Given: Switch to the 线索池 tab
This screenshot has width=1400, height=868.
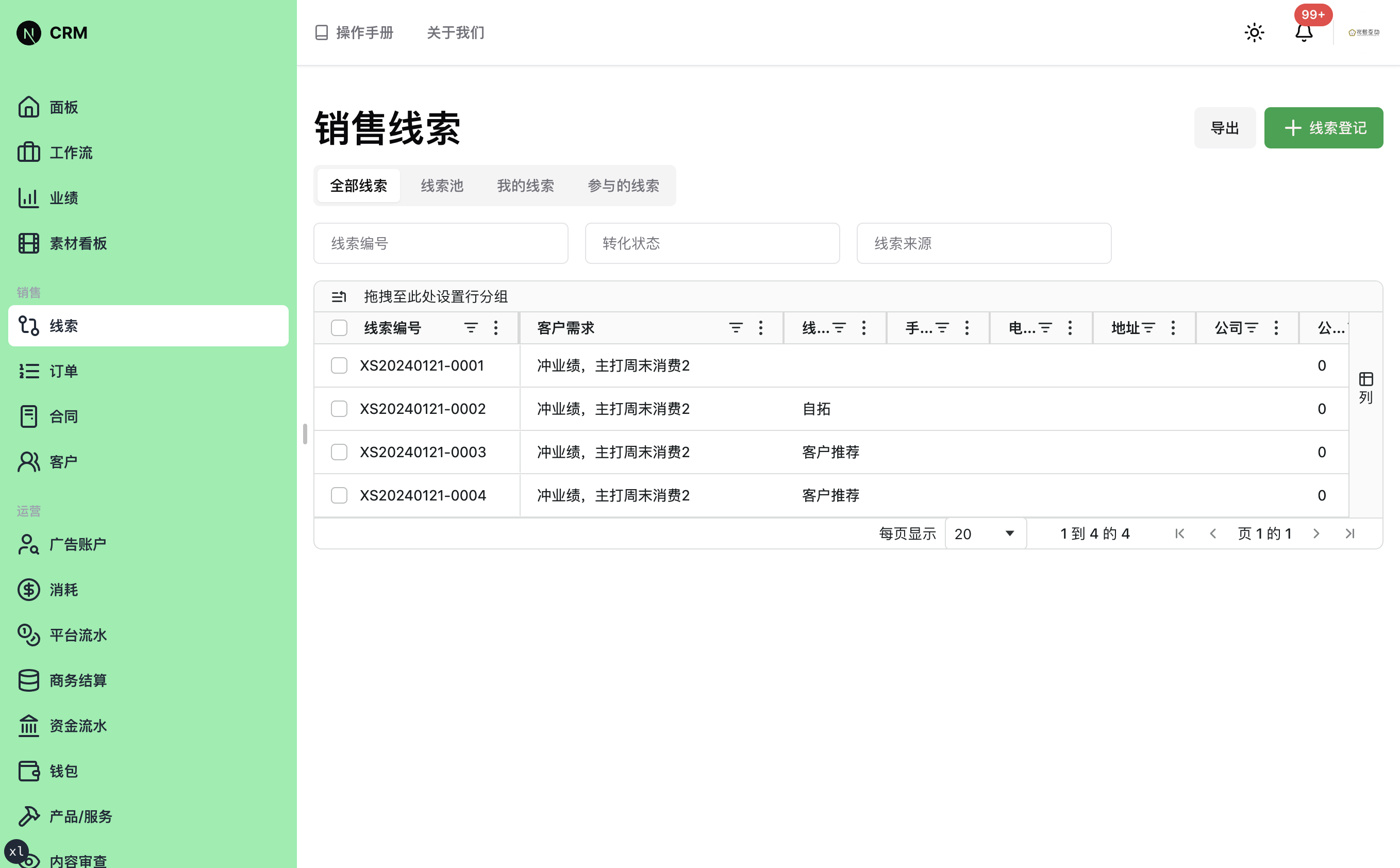Looking at the screenshot, I should tap(441, 186).
